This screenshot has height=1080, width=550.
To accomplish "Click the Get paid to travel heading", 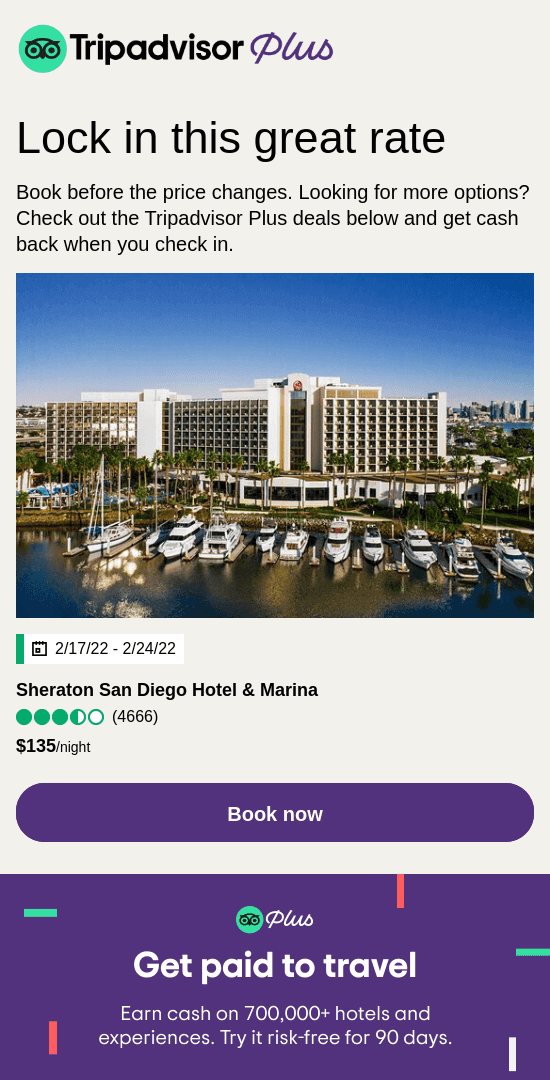I will (275, 965).
